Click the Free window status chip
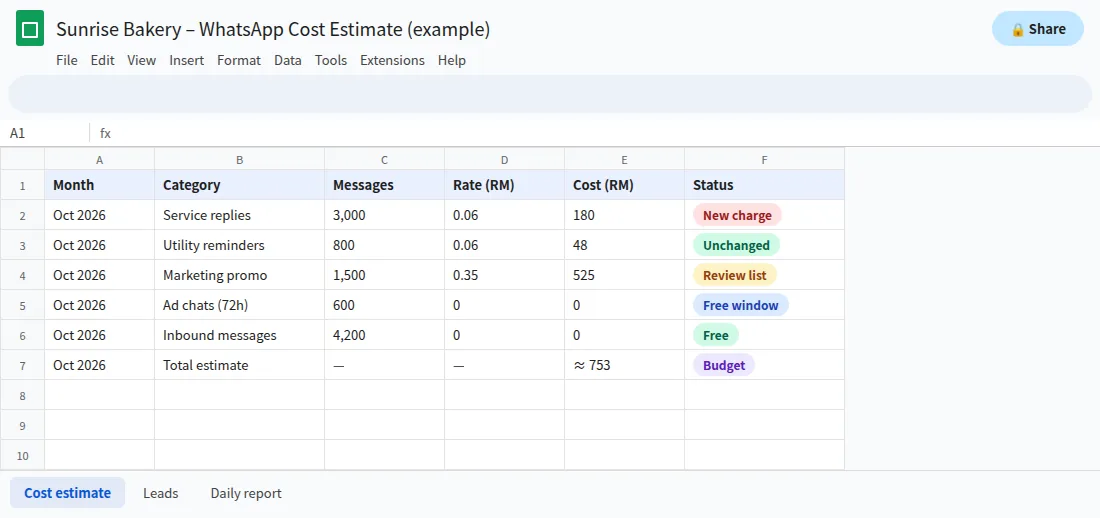The width and height of the screenshot is (1100, 518). (x=741, y=305)
